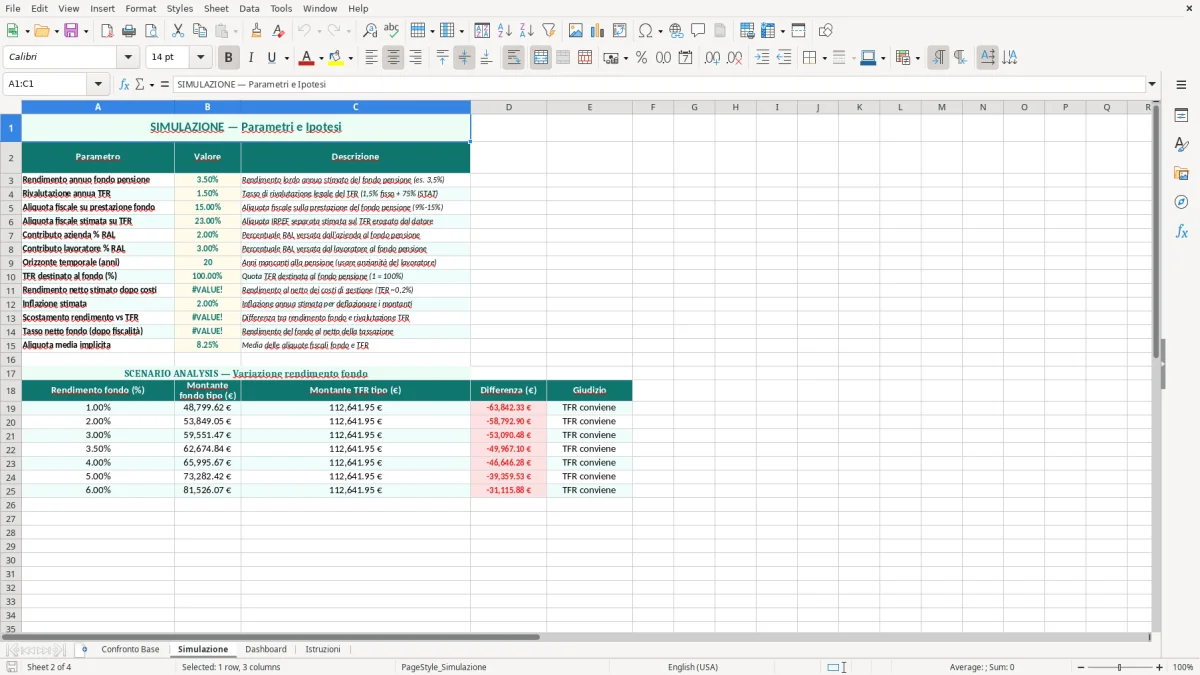1200x675 pixels.
Task: Click into the formula input line
Action: [658, 84]
